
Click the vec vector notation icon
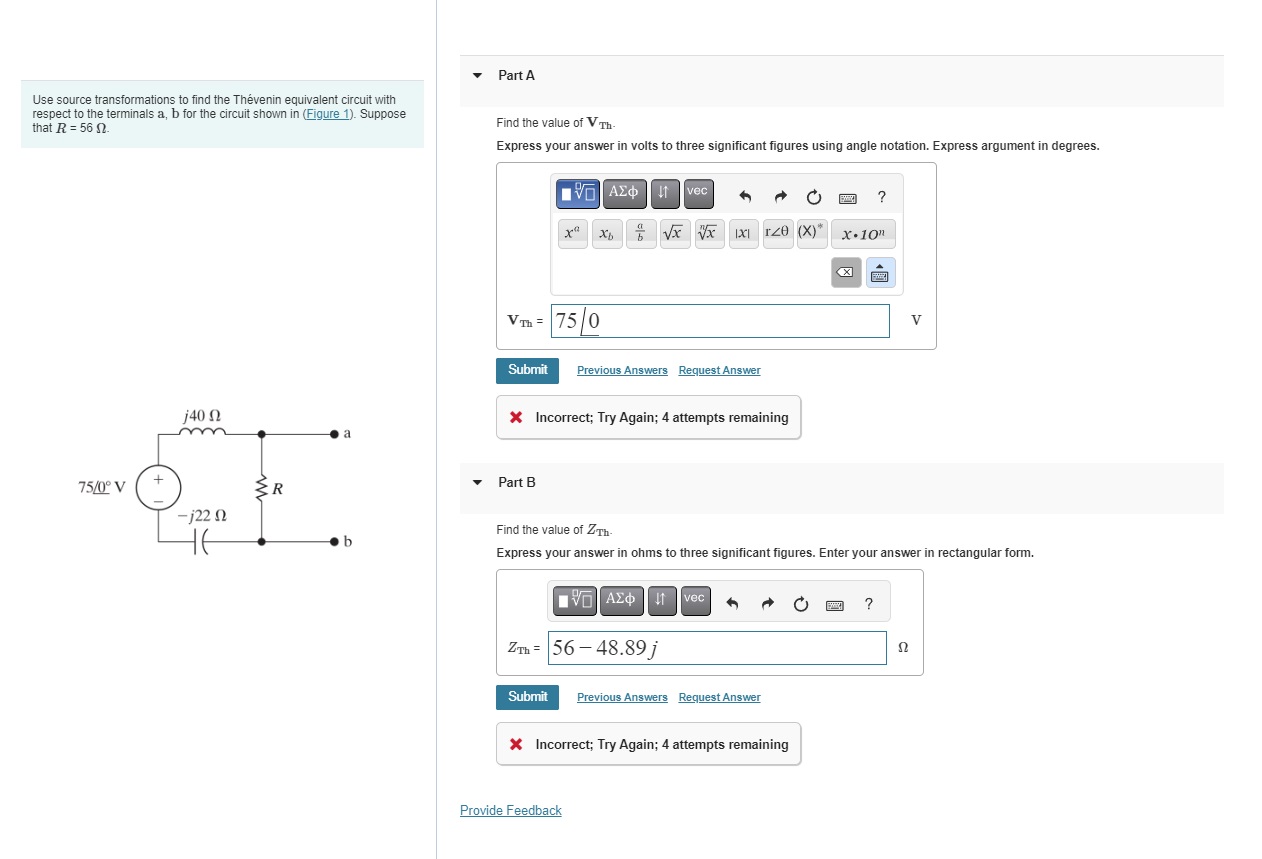[697, 193]
